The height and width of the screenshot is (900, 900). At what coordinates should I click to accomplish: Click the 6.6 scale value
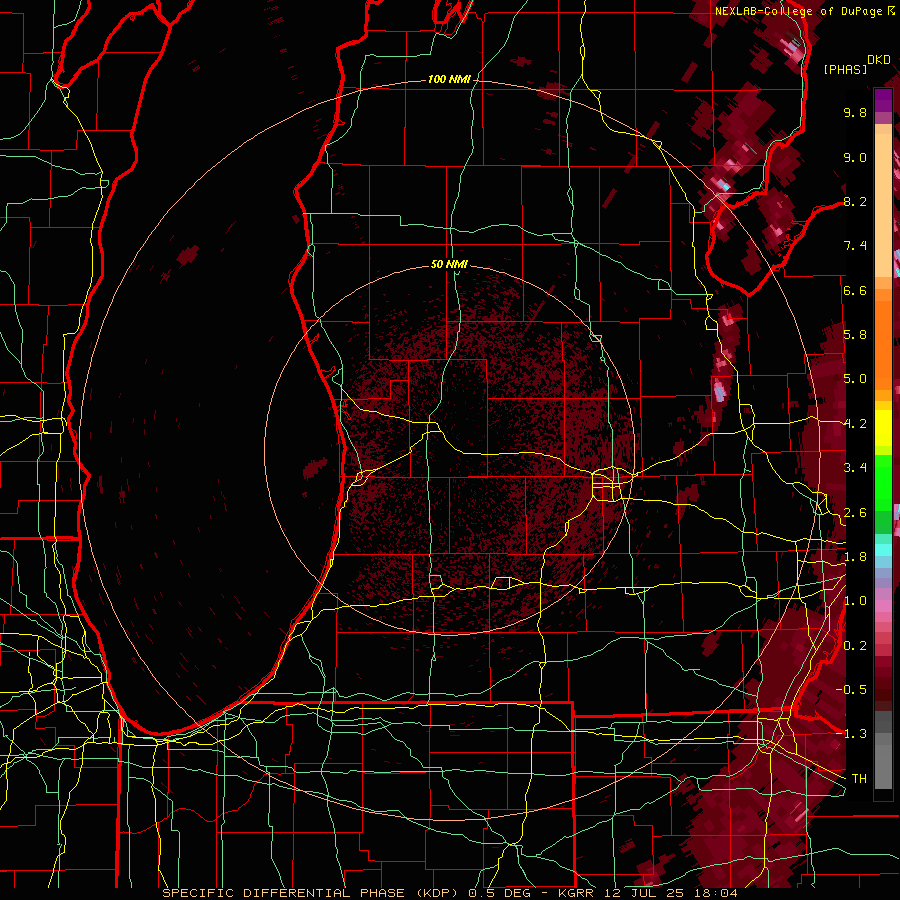point(855,290)
